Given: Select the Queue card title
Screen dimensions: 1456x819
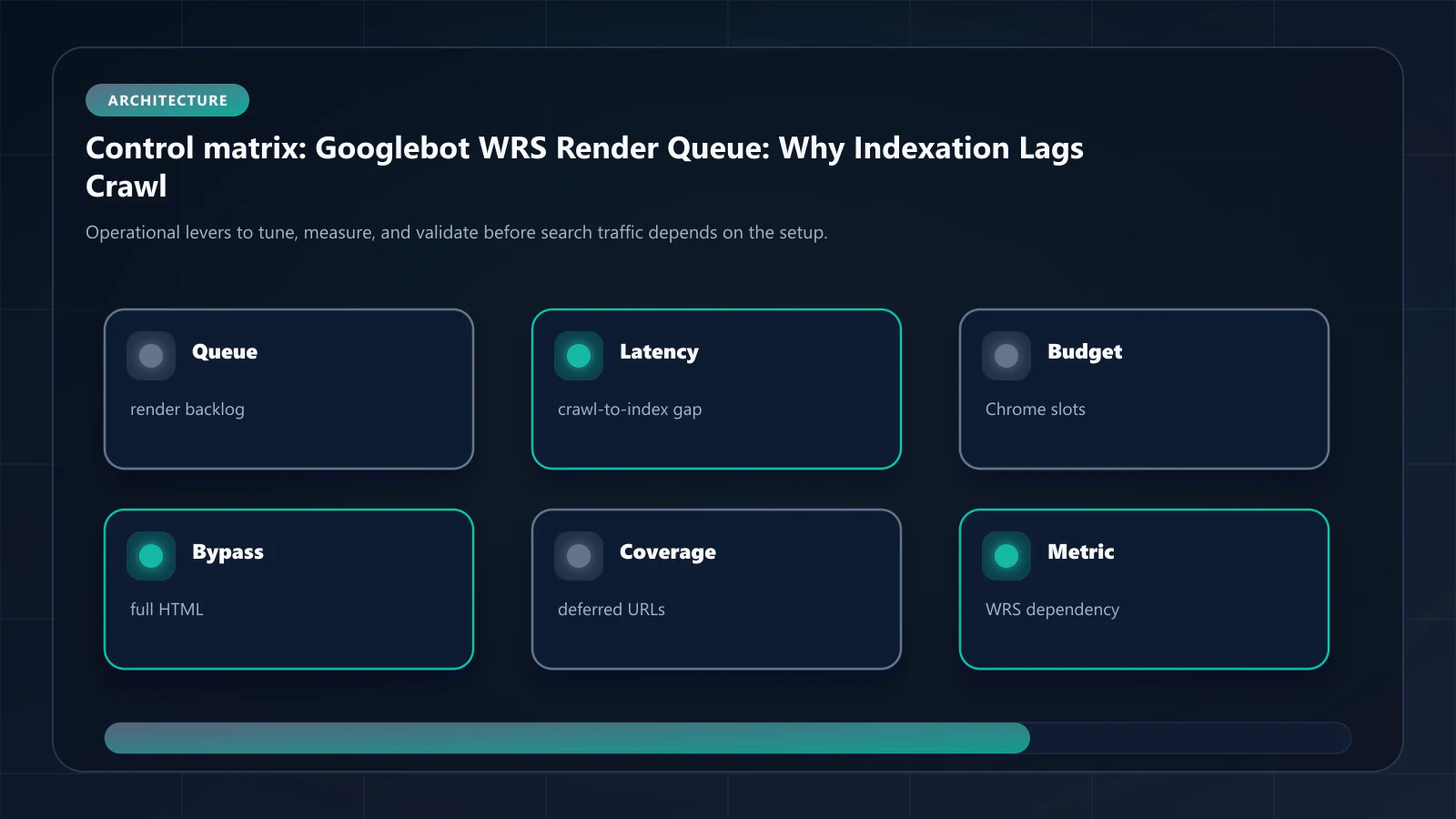Looking at the screenshot, I should [225, 352].
